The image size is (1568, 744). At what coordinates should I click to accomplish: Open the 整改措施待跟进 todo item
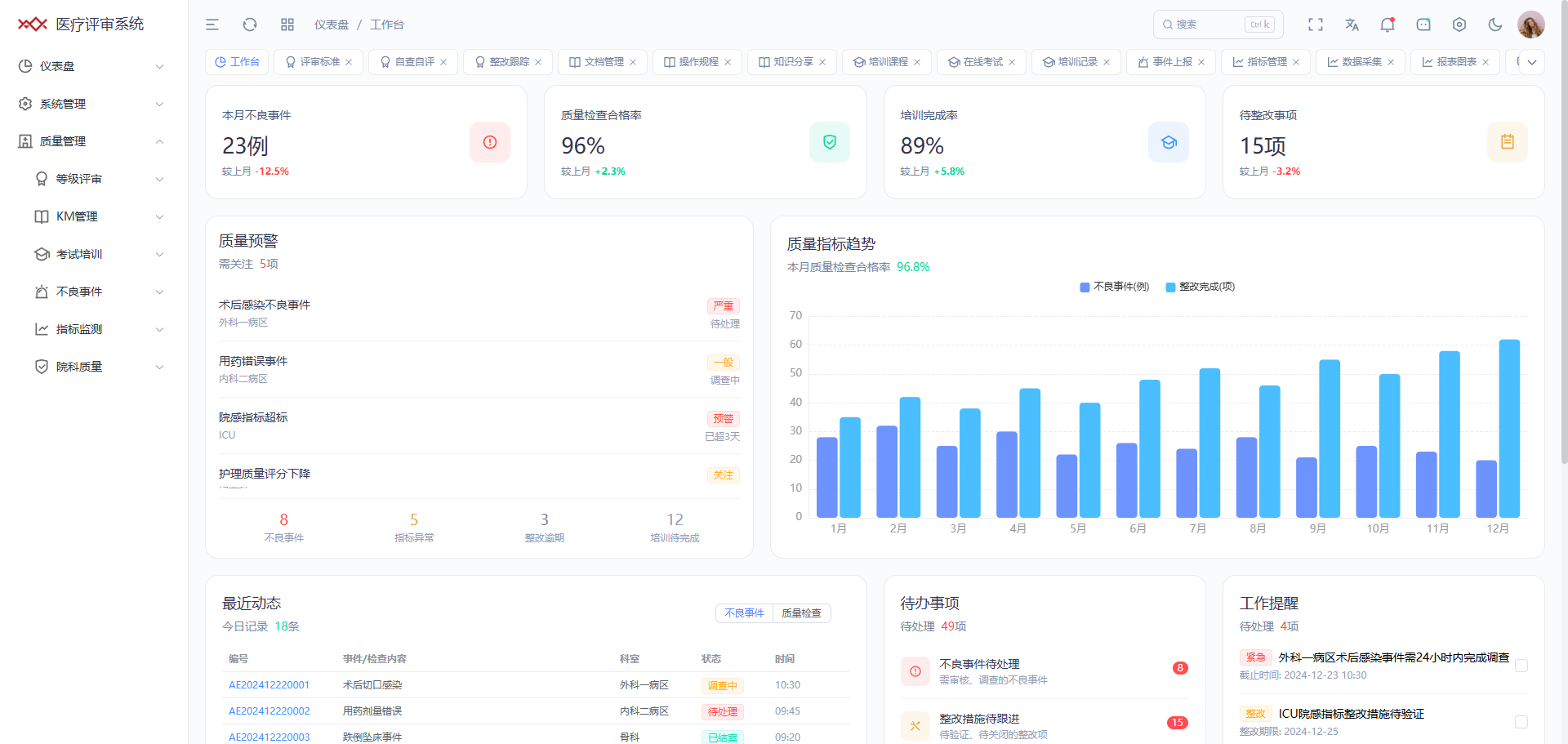tap(1045, 725)
